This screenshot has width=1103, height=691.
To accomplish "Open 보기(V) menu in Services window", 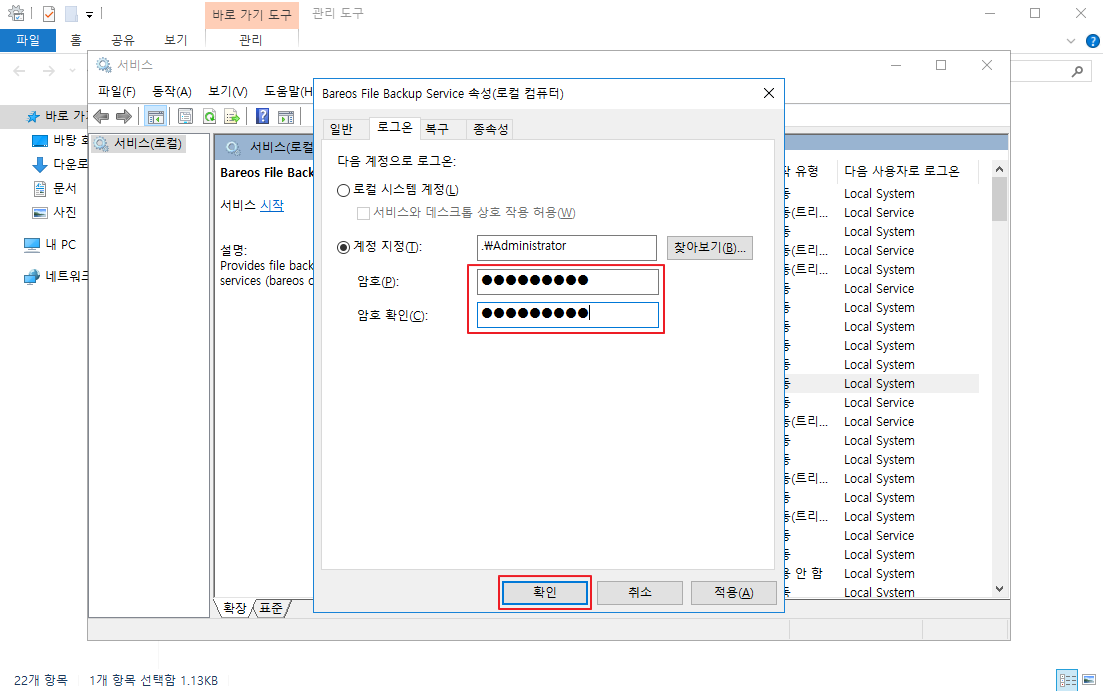I will click(228, 91).
